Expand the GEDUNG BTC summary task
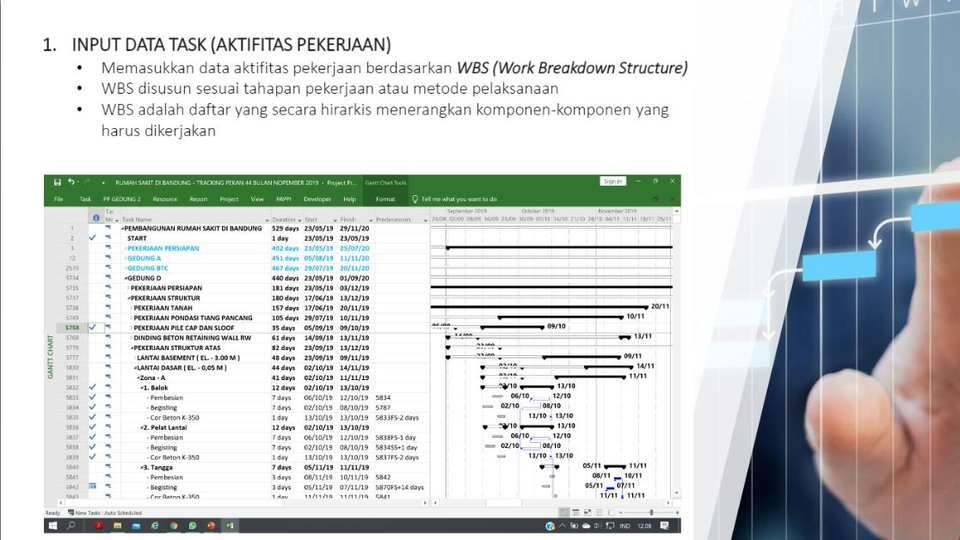960x540 pixels. [x=126, y=268]
